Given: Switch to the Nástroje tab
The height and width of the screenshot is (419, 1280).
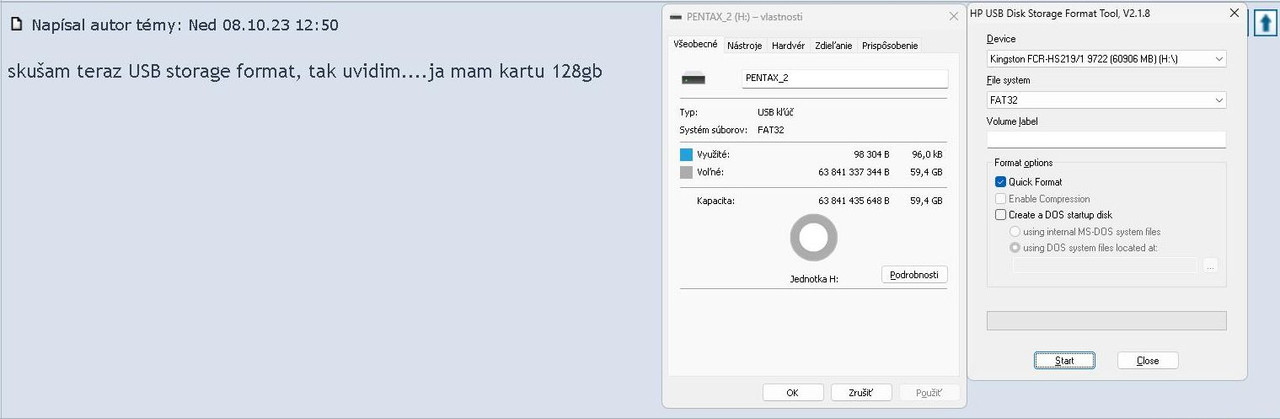Looking at the screenshot, I should (x=744, y=45).
